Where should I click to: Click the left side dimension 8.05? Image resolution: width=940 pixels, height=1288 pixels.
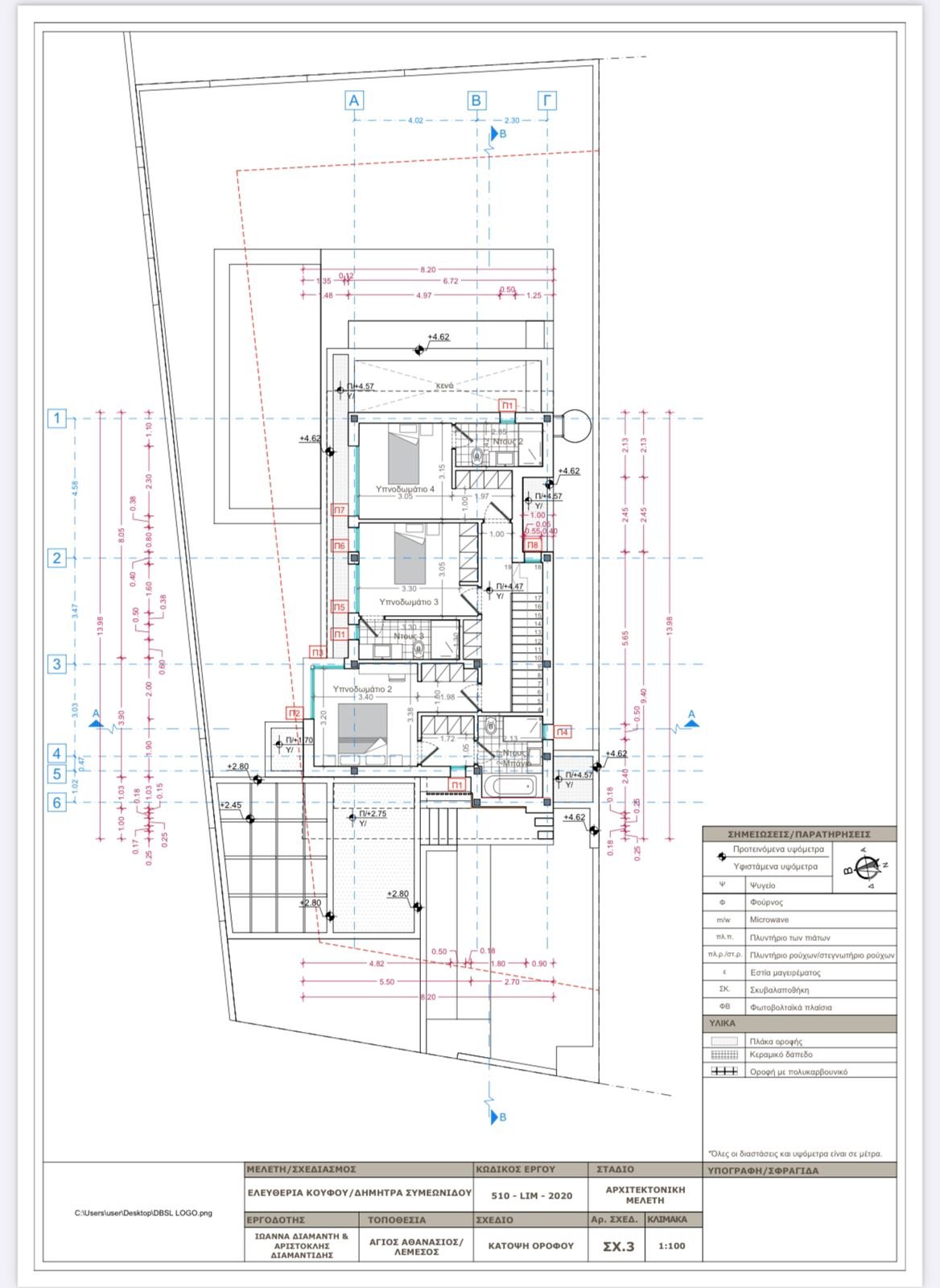tap(122, 535)
